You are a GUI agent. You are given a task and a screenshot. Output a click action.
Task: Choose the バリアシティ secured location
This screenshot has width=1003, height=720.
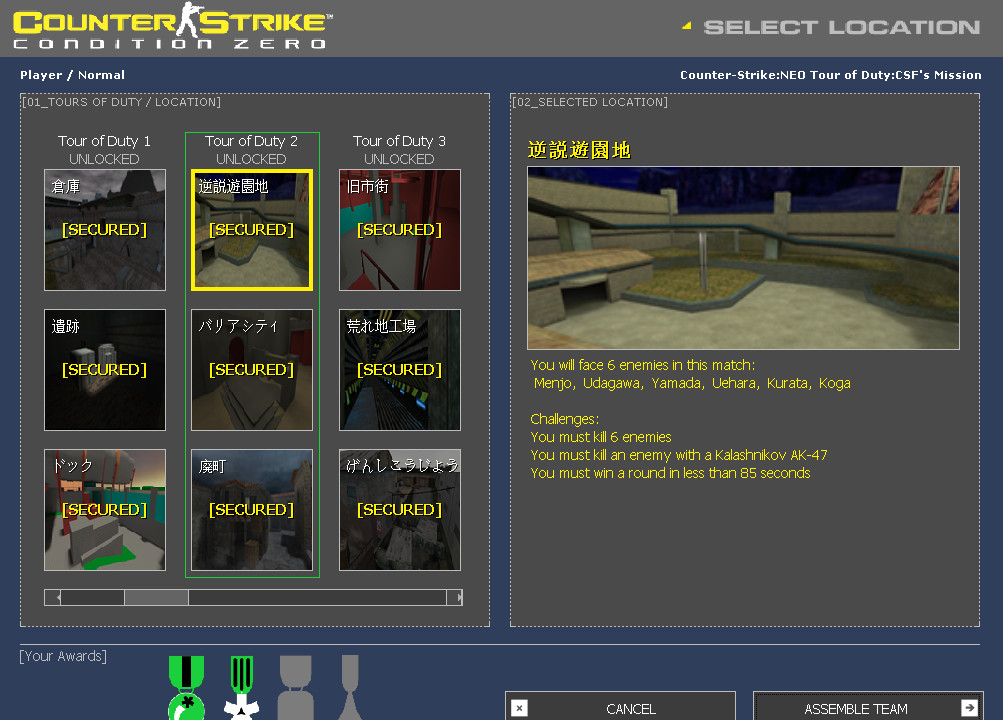point(251,369)
